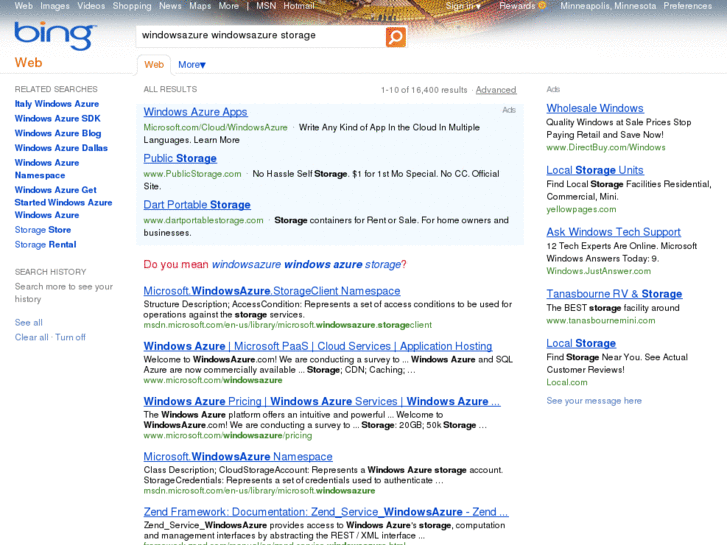Open Zend Framework Documentation result
Image resolution: width=727 pixels, height=545 pixels.
[326, 512]
